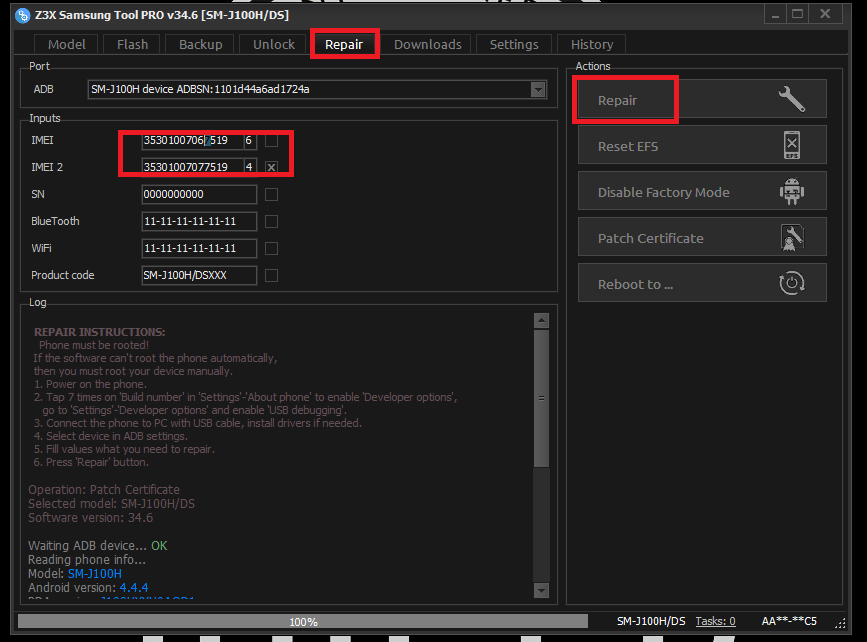Click the Patch Certificate badge icon
The image size is (867, 642).
pyautogui.click(x=792, y=238)
